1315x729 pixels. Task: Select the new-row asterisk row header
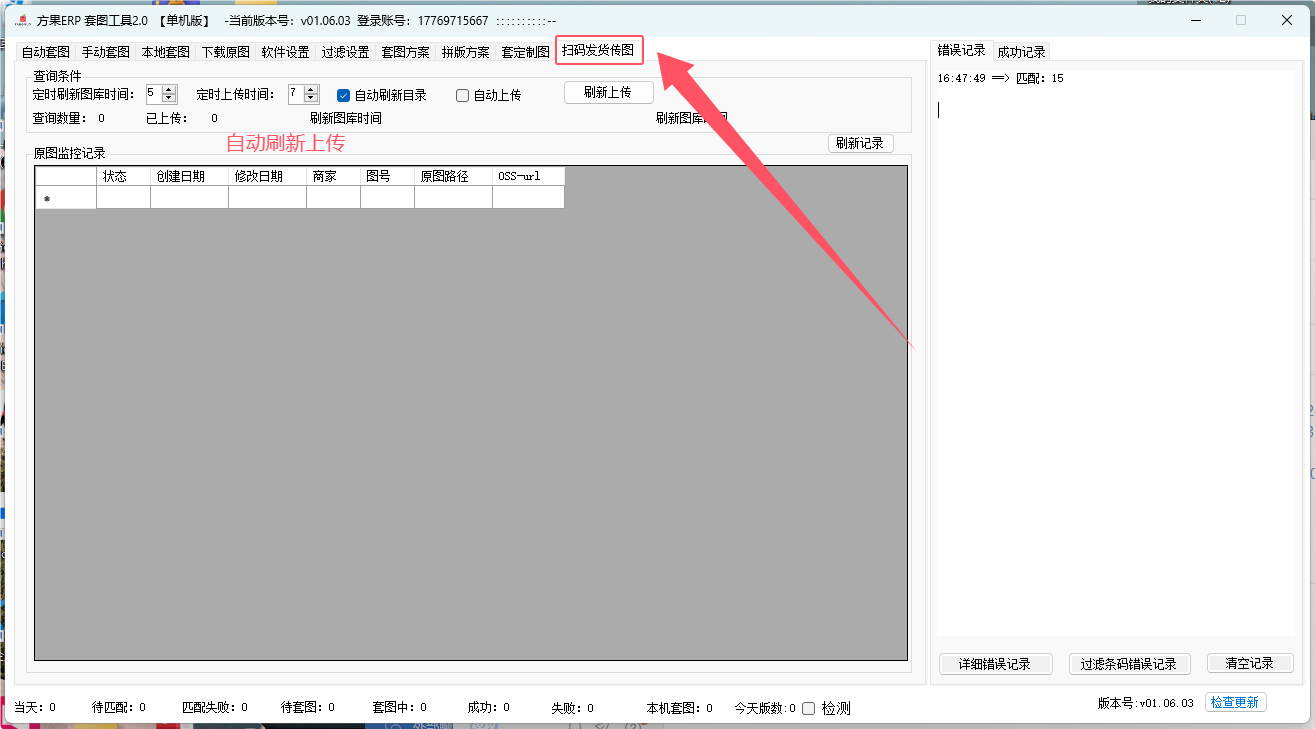click(x=66, y=198)
